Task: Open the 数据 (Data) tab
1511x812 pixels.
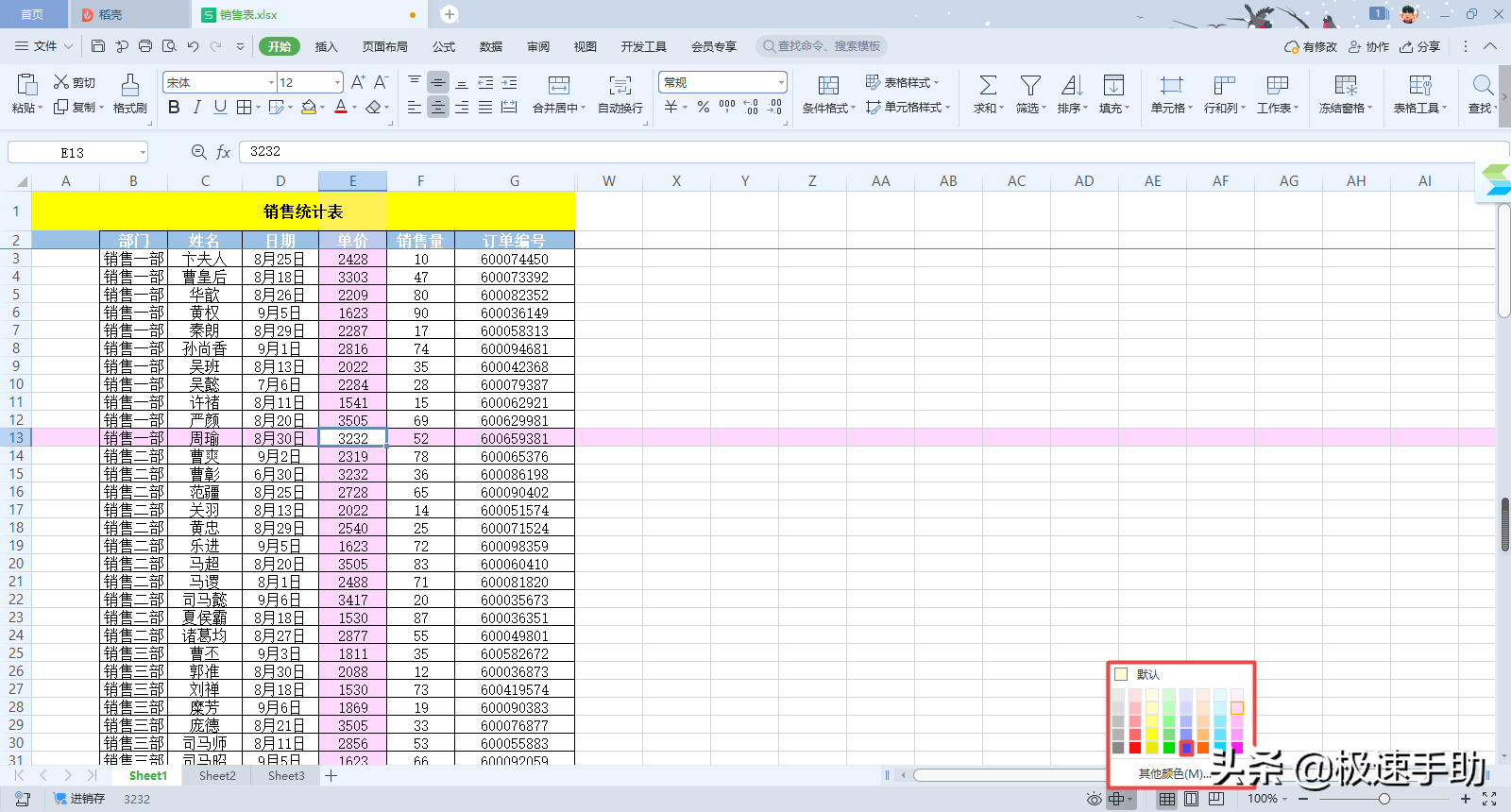Action: point(491,46)
